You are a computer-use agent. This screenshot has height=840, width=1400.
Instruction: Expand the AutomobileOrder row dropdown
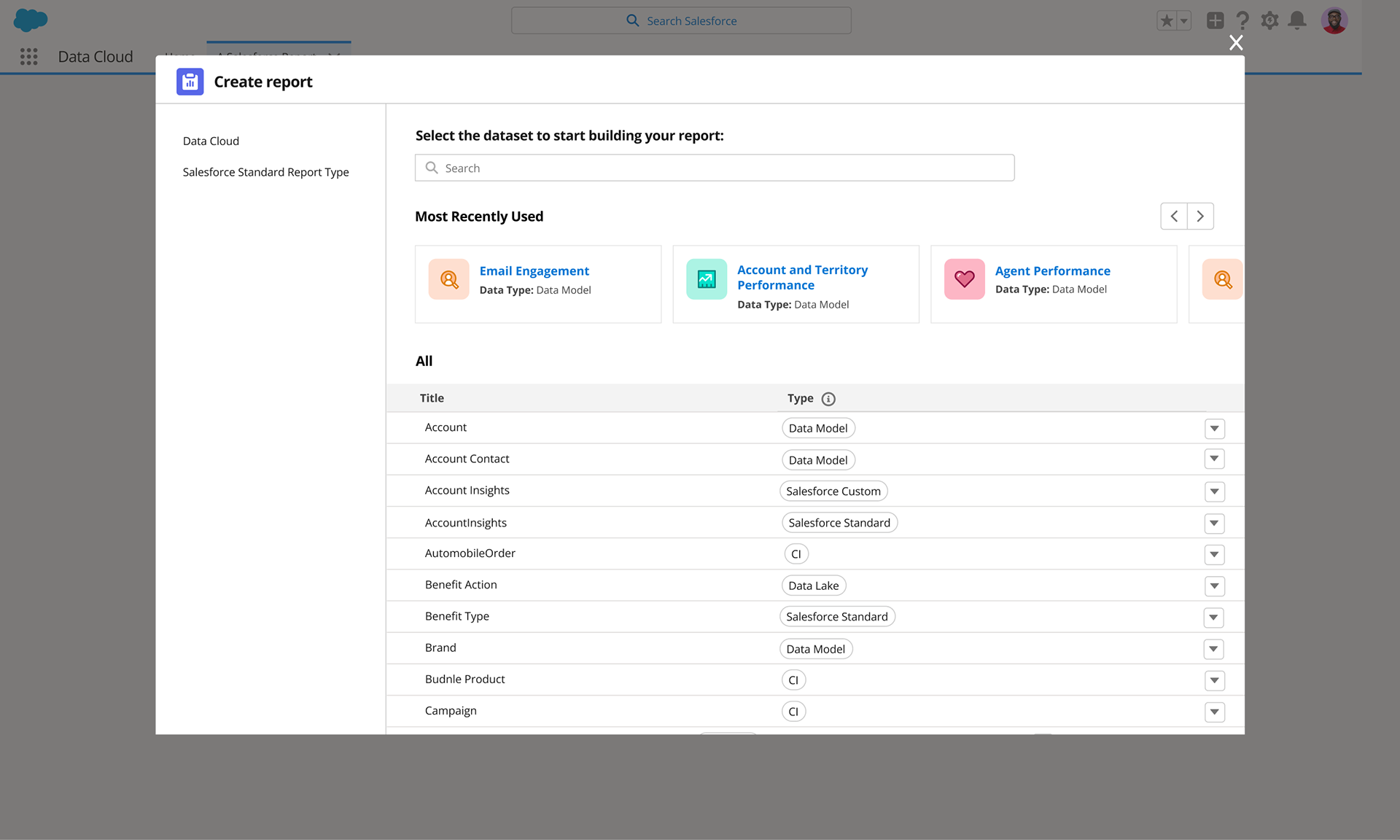1214,555
